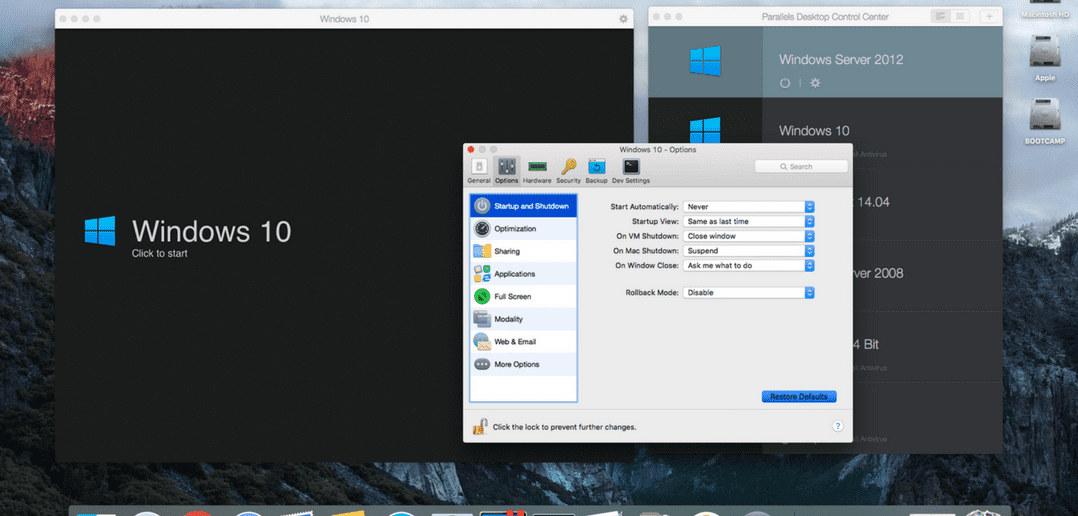Open the Applications sidebar item
This screenshot has width=1078, height=516.
pyautogui.click(x=523, y=273)
